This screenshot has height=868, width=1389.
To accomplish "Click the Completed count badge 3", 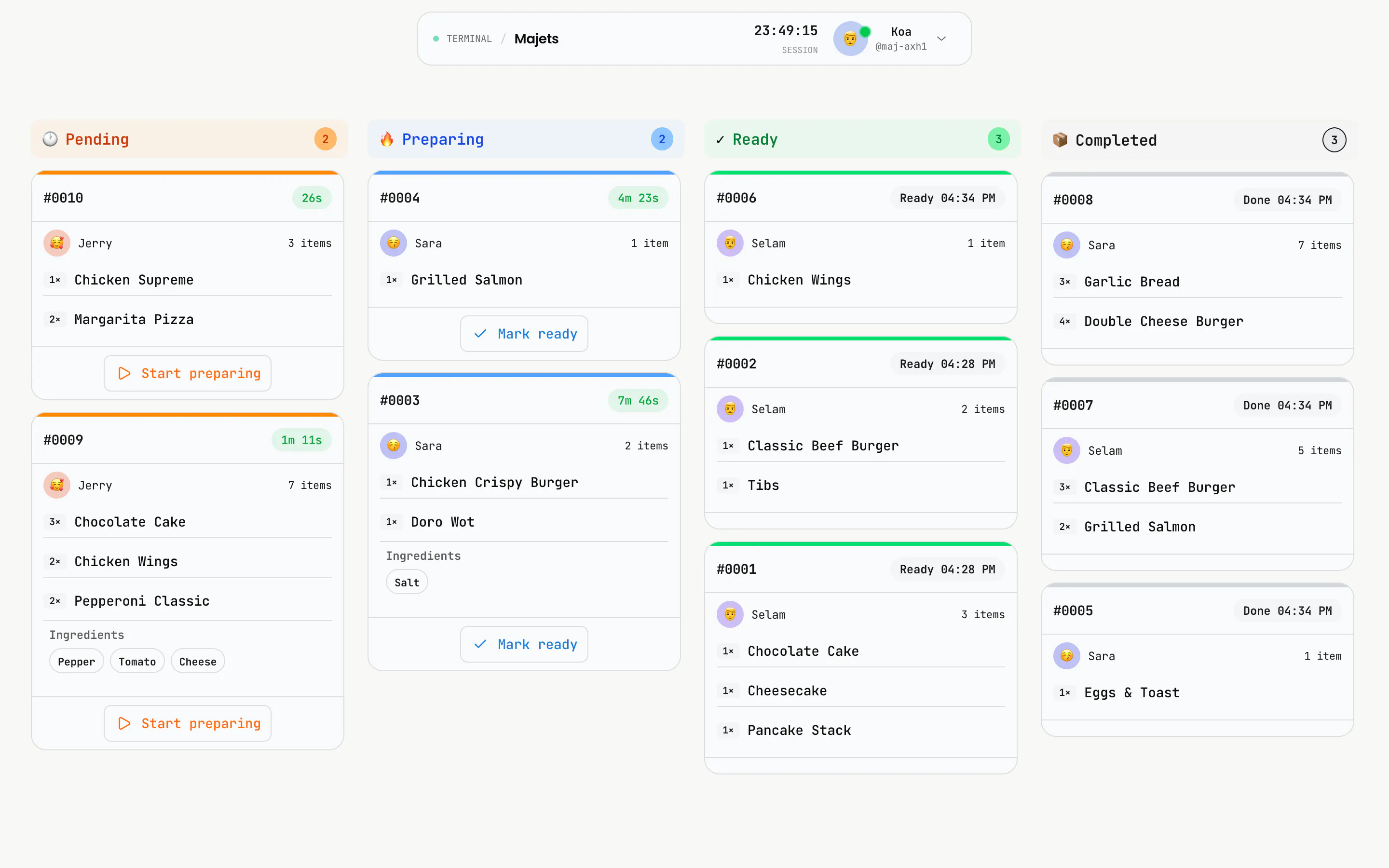I will pos(1334,140).
